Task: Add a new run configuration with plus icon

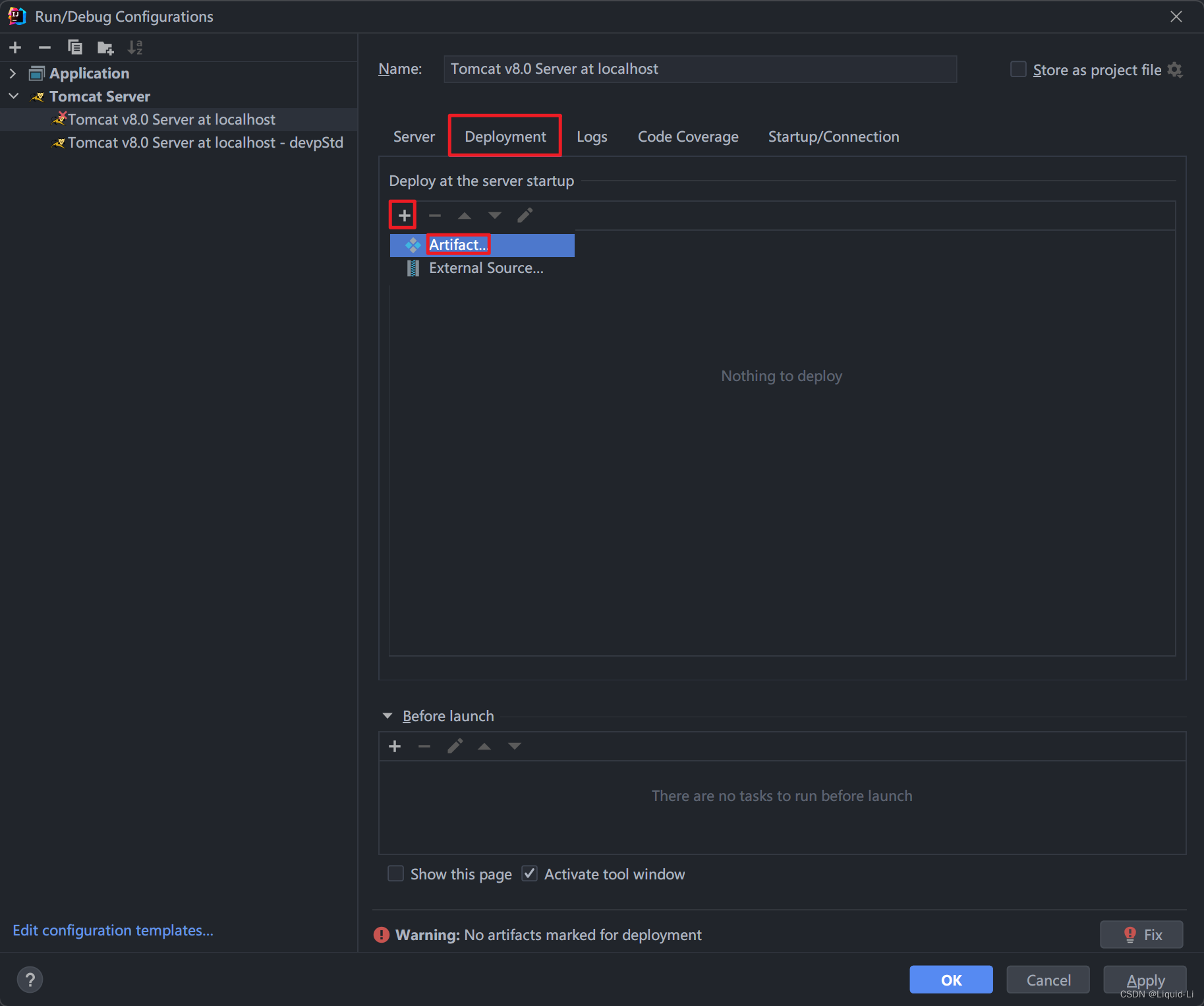Action: [x=15, y=47]
